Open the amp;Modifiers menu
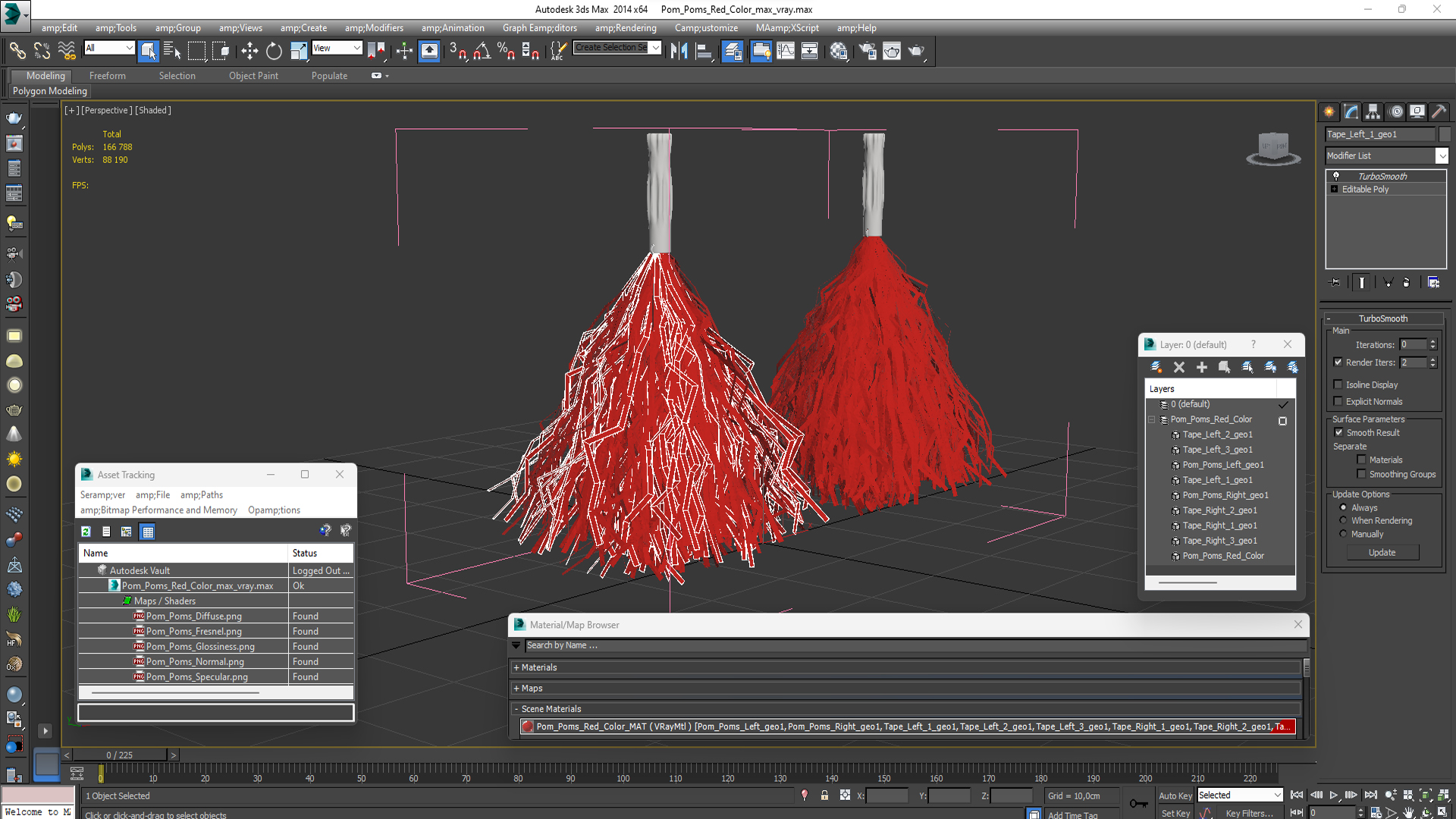The height and width of the screenshot is (819, 1456). (374, 28)
